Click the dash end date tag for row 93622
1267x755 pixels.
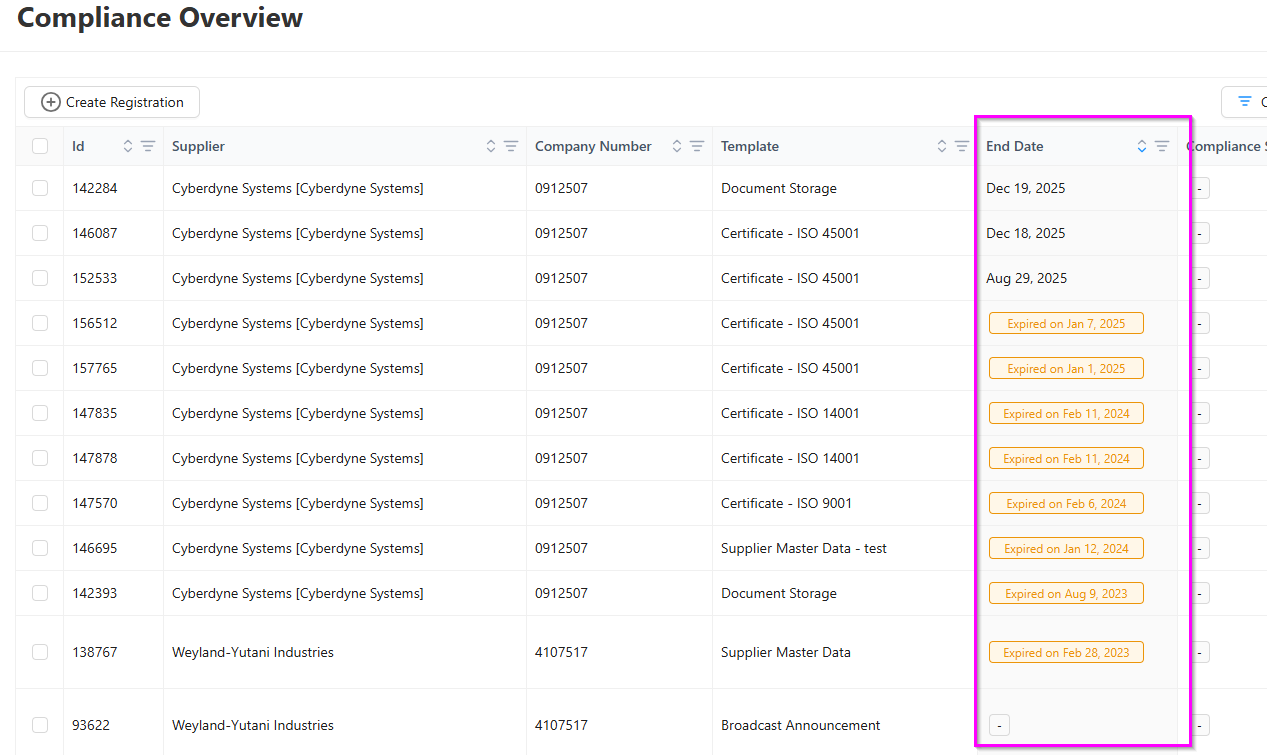(999, 725)
